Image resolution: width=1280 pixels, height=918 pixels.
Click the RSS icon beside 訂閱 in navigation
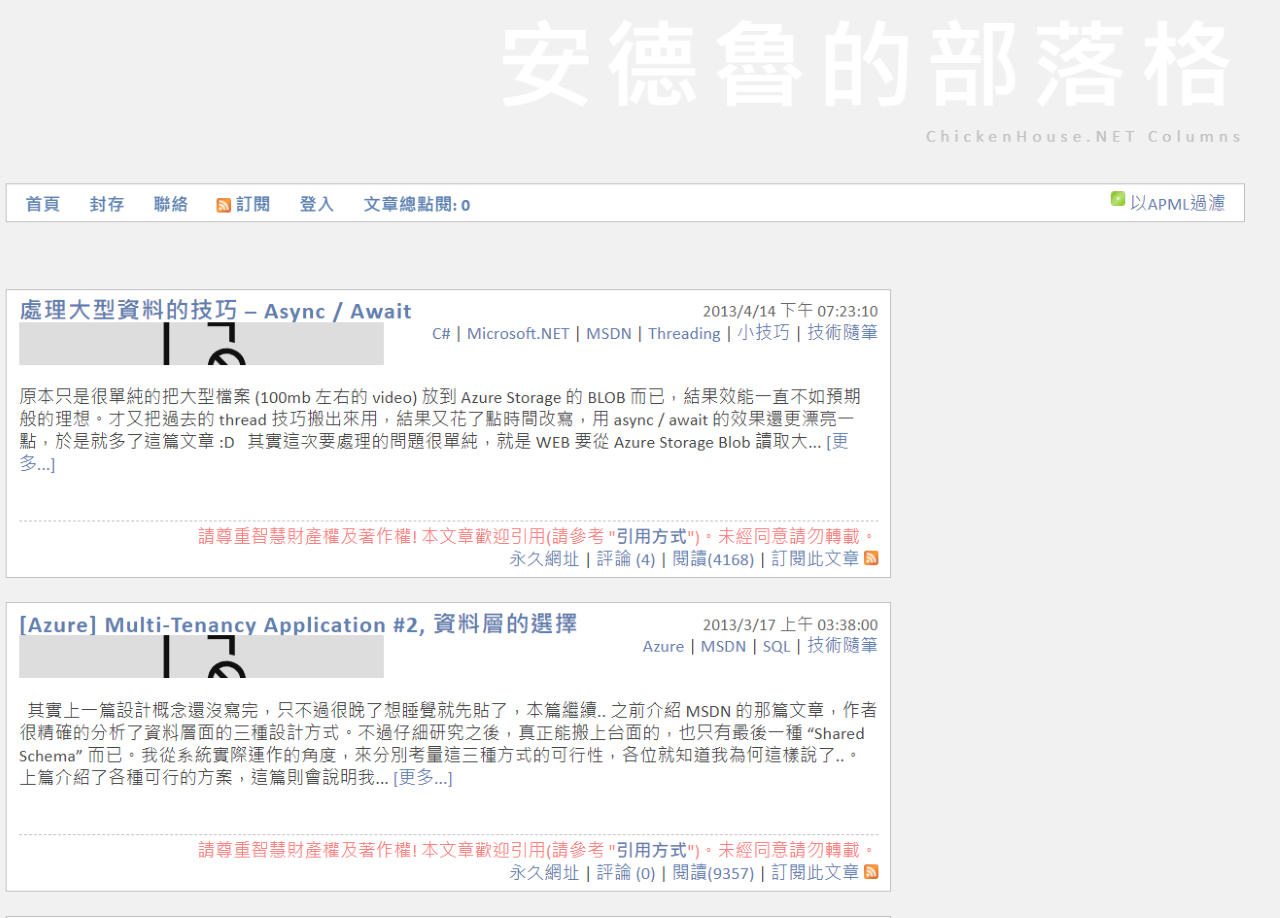(x=224, y=205)
